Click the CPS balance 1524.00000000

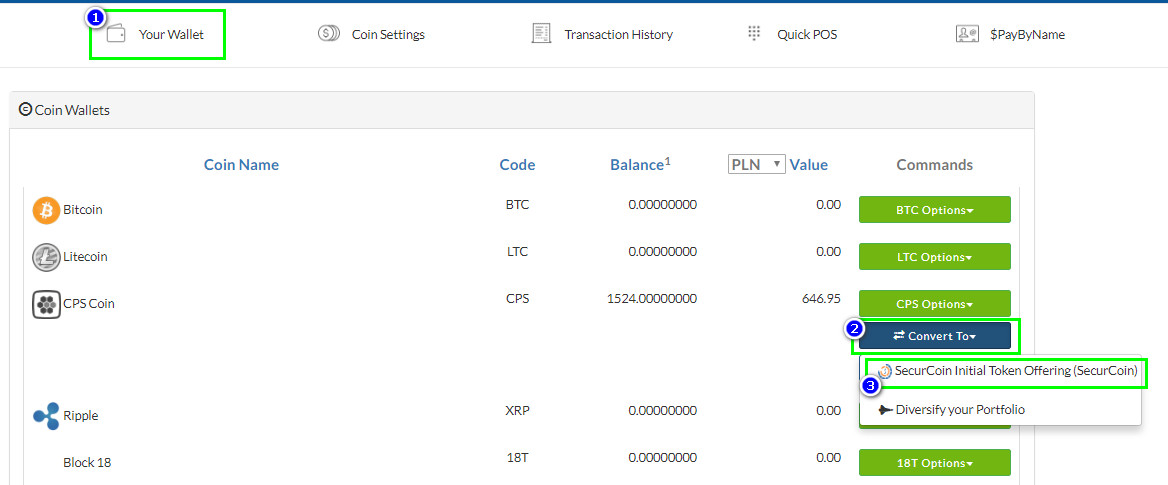652,299
